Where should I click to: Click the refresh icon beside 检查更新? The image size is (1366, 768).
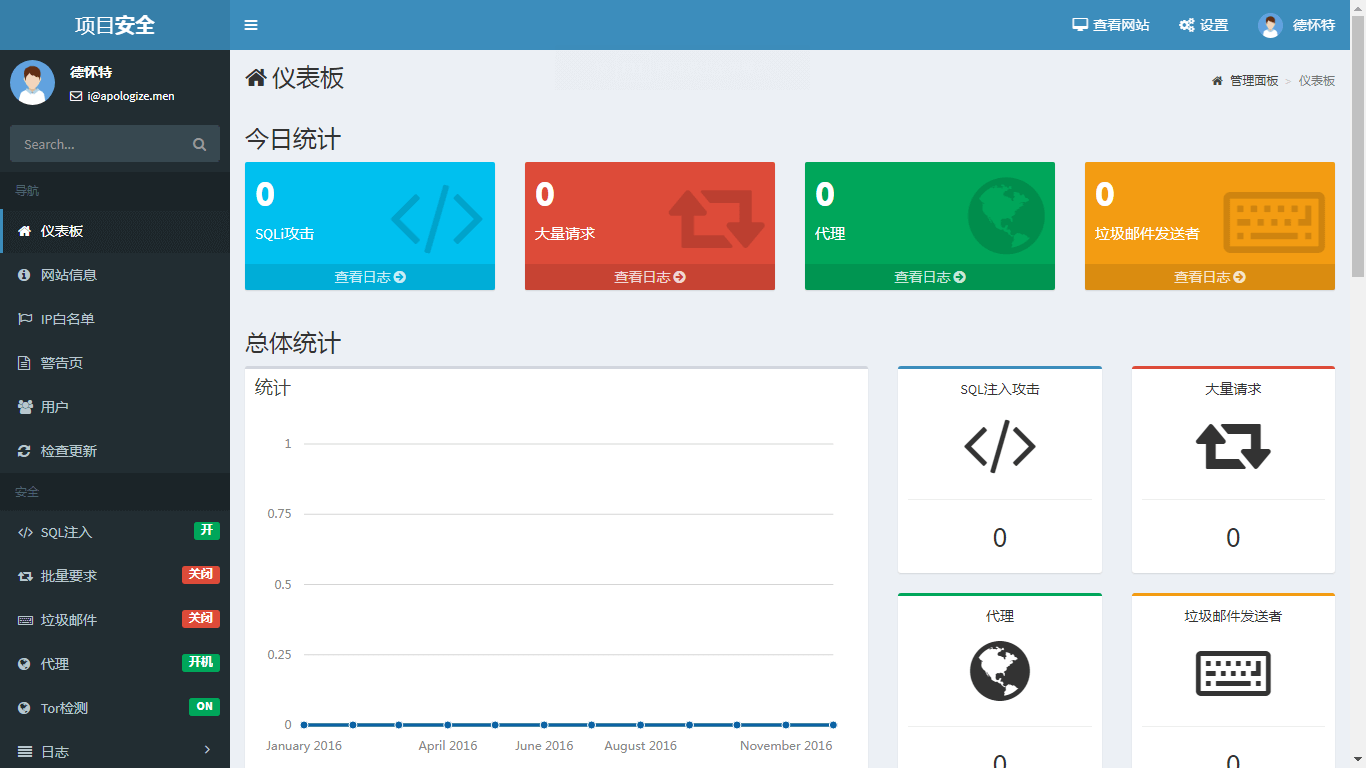pyautogui.click(x=24, y=451)
